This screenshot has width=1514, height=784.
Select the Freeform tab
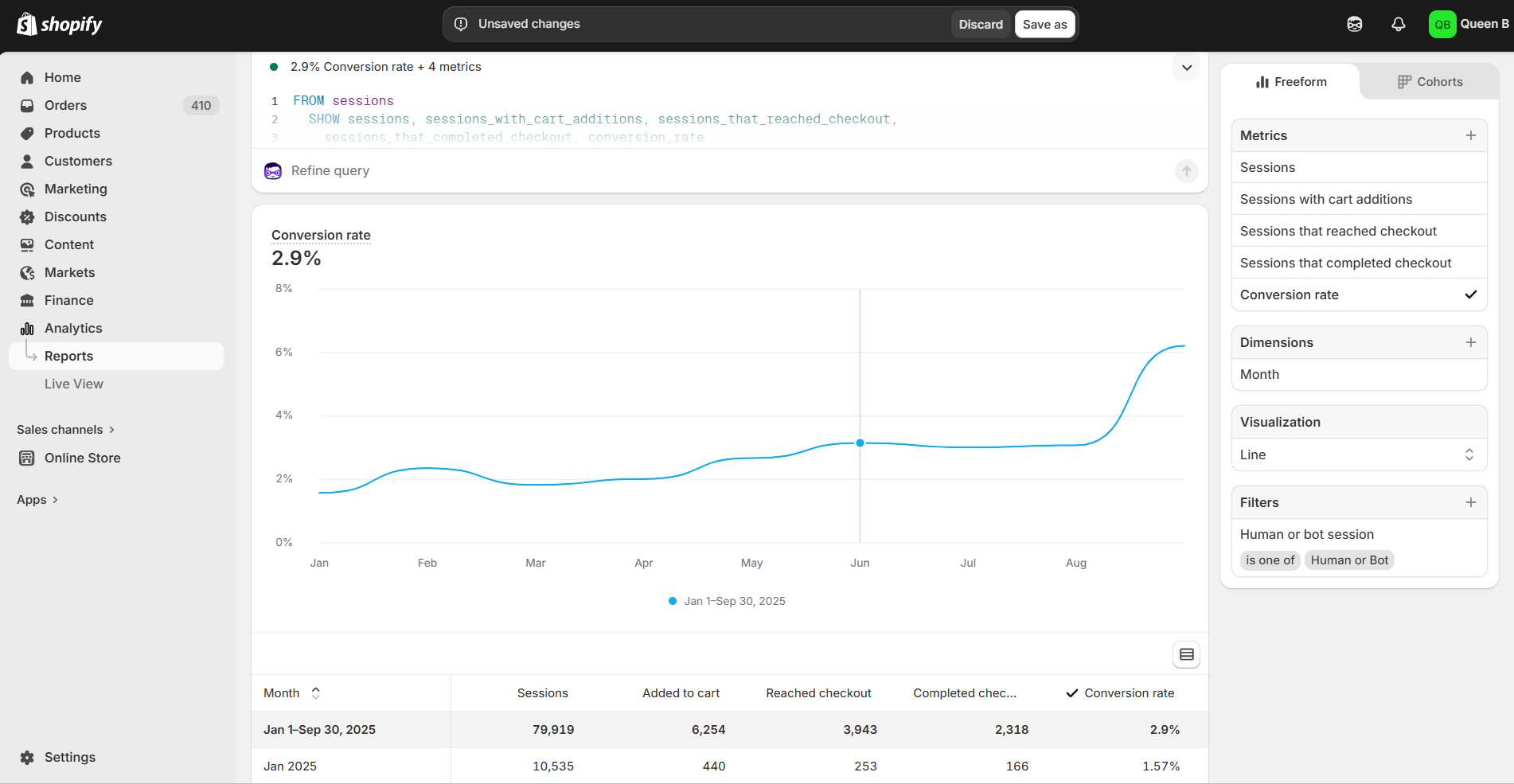point(1291,81)
